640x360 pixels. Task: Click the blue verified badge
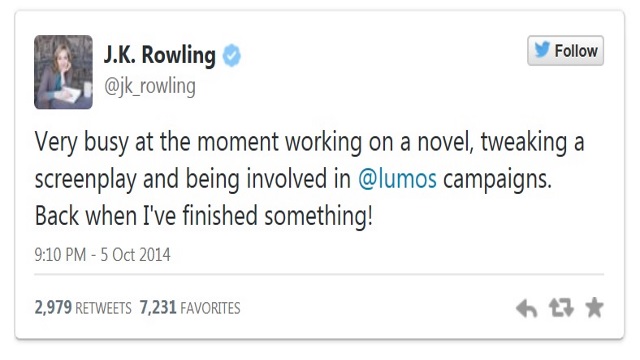tap(231, 56)
